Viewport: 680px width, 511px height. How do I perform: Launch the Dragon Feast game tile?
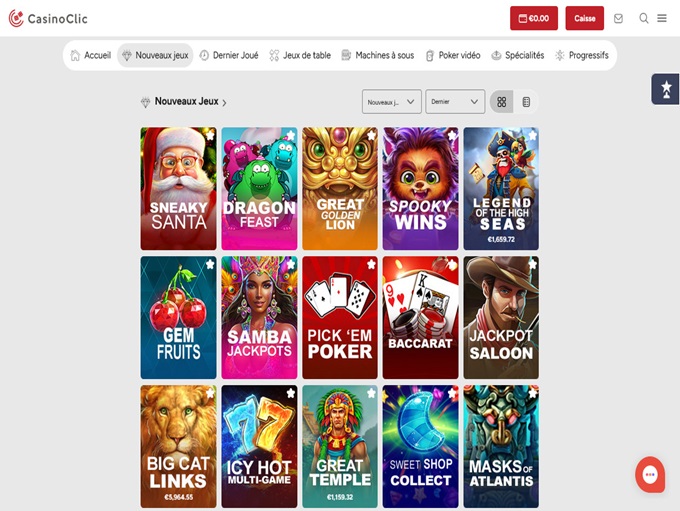click(259, 189)
